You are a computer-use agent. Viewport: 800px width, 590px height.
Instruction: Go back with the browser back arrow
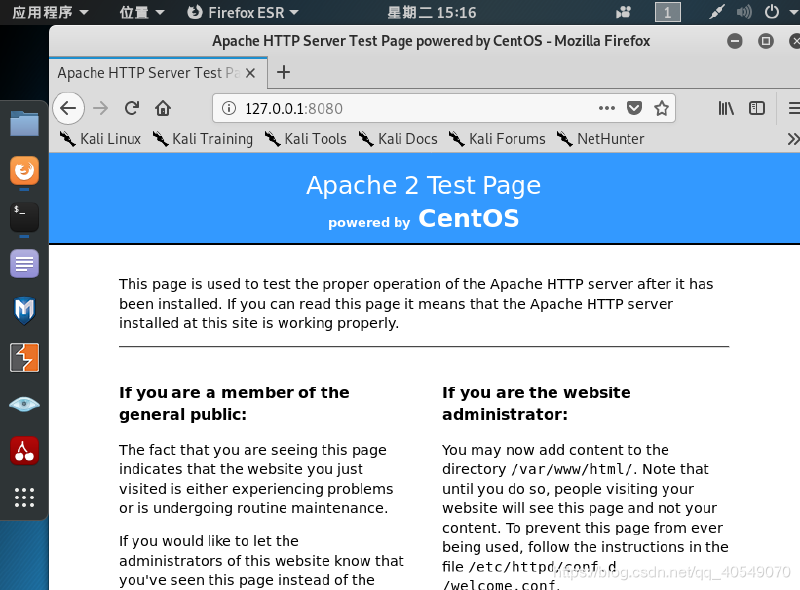point(68,108)
